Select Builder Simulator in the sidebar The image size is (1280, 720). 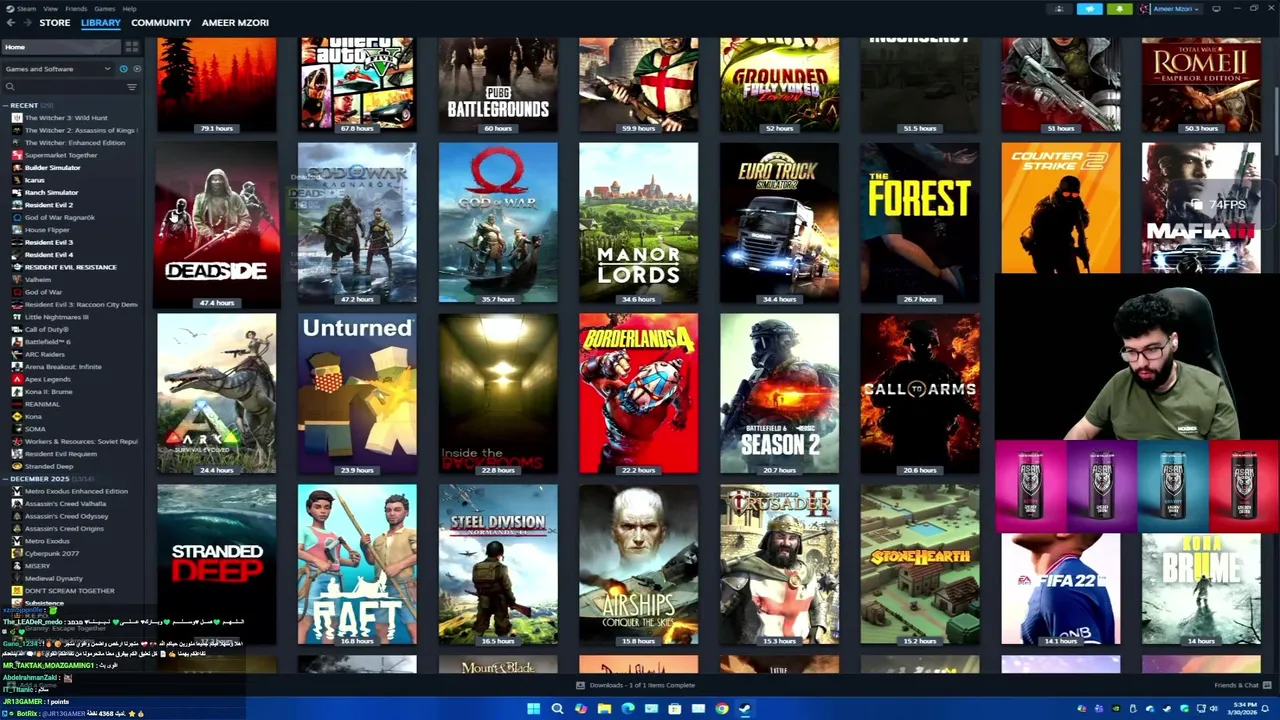(52, 167)
